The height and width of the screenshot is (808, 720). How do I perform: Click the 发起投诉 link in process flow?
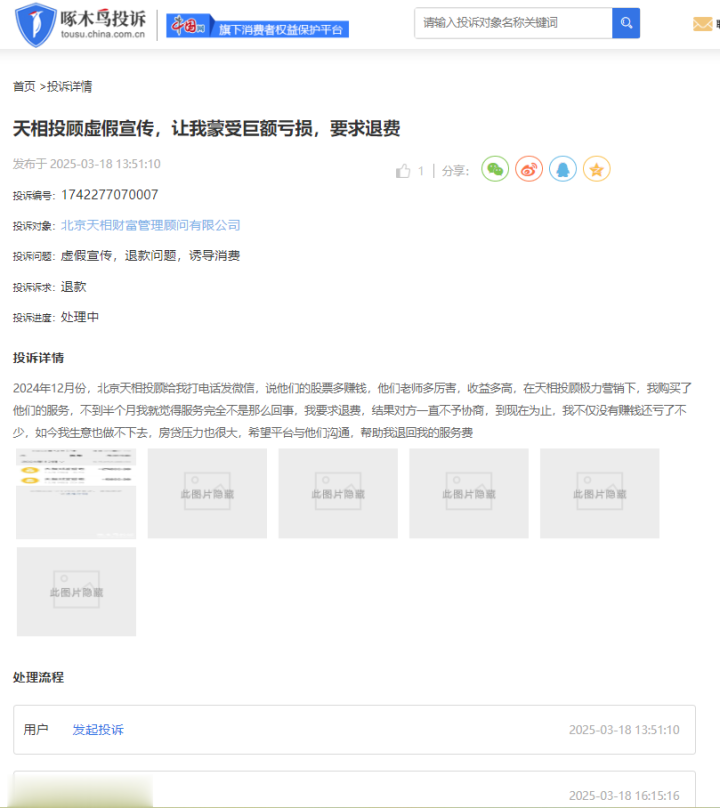pos(98,730)
